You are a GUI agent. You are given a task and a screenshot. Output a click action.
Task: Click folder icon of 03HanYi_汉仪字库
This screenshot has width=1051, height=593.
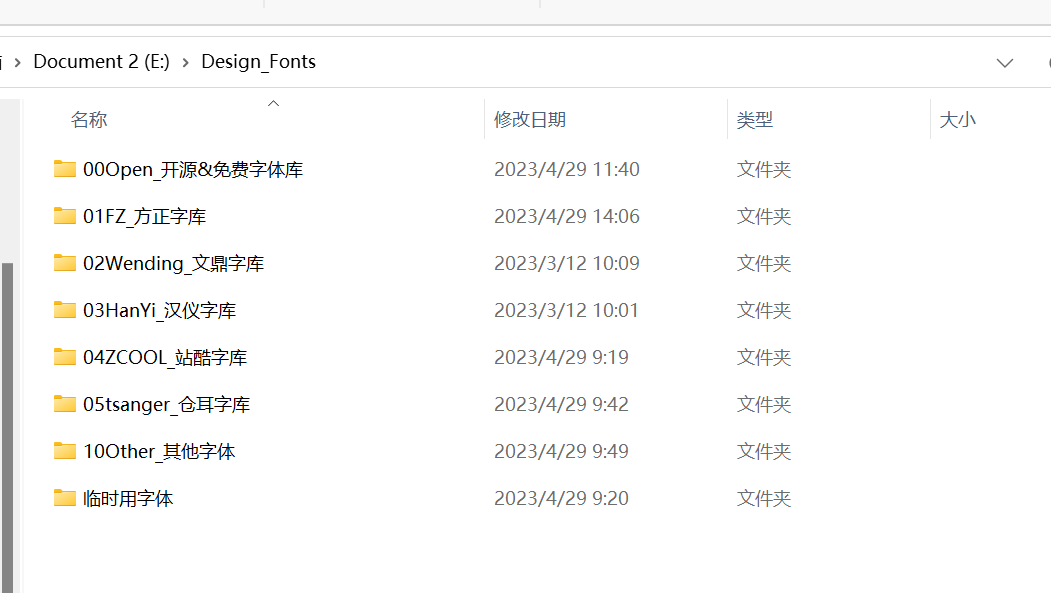64,310
